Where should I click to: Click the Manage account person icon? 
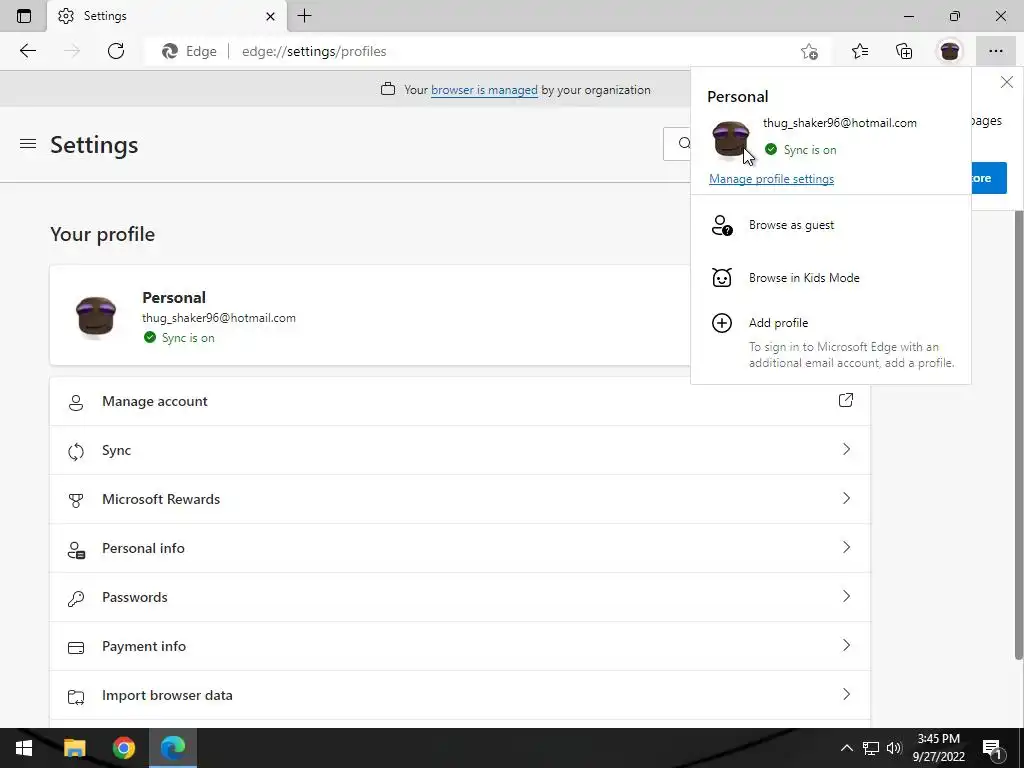[x=76, y=403]
